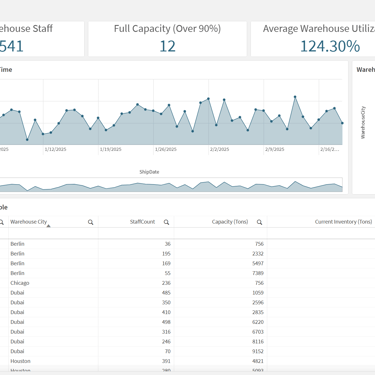Click the 1/12/2025 axis date label
The image size is (375, 375).
click(x=55, y=149)
